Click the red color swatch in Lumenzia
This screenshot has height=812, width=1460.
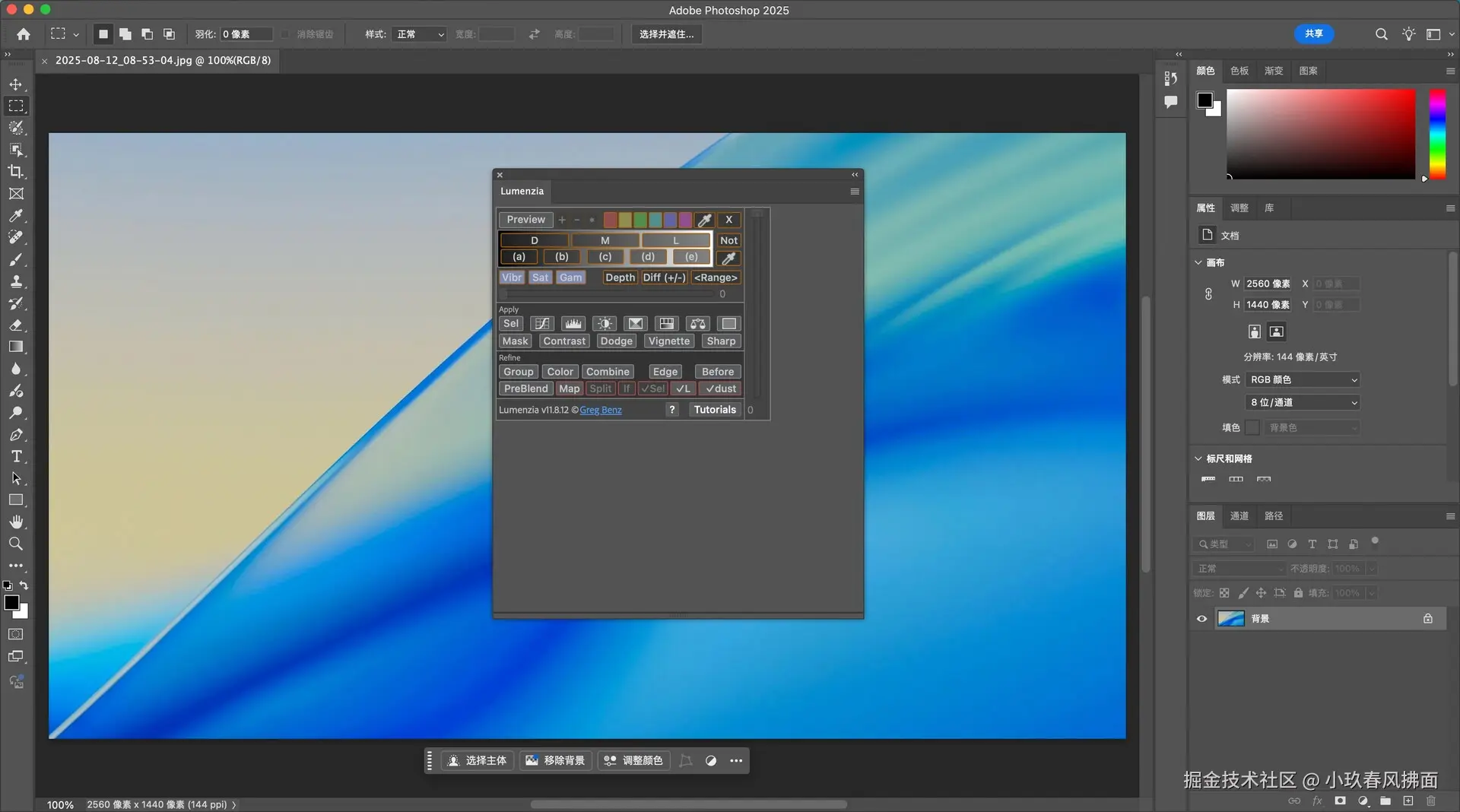point(610,220)
